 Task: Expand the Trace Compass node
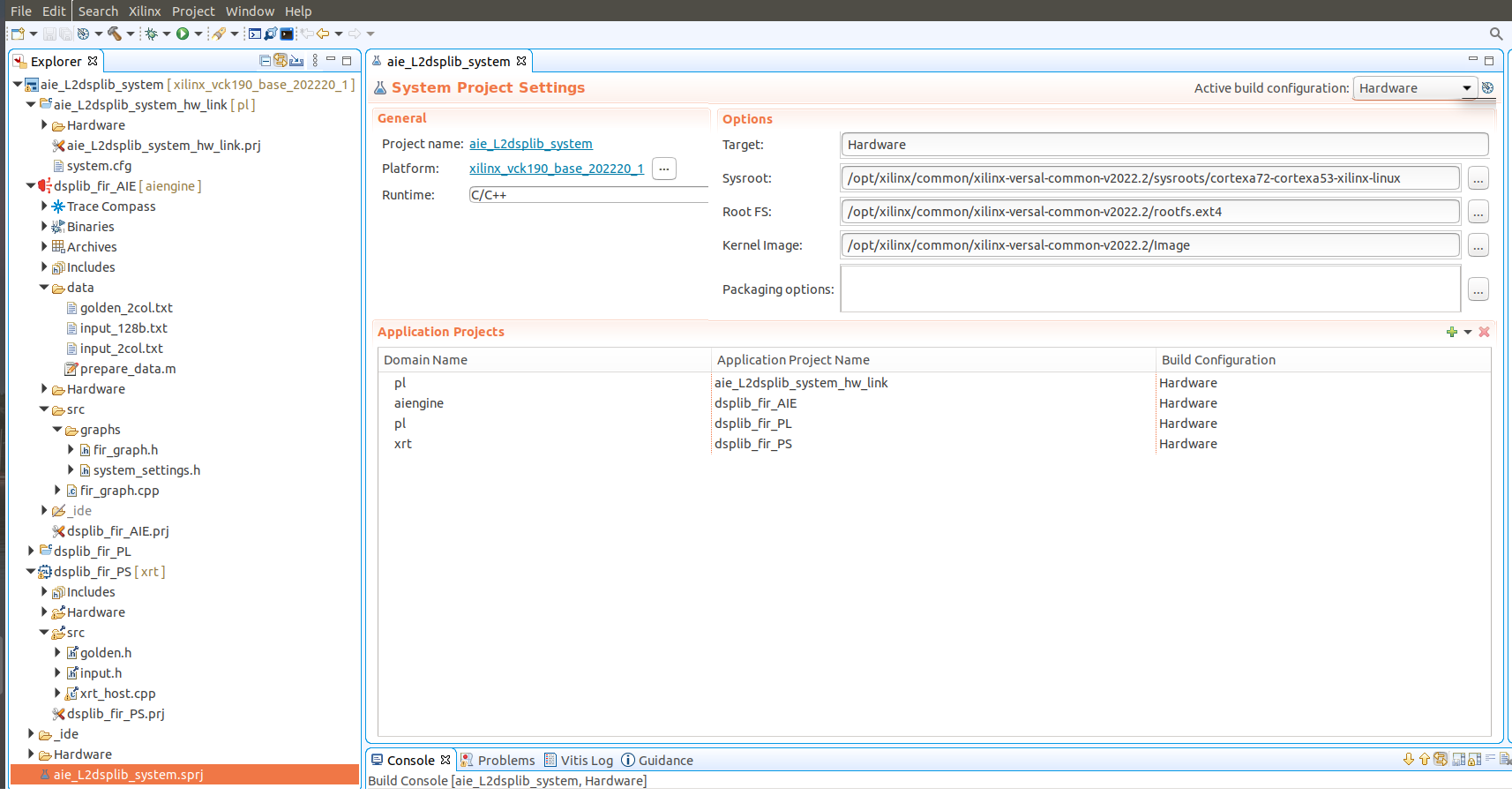tap(44, 206)
